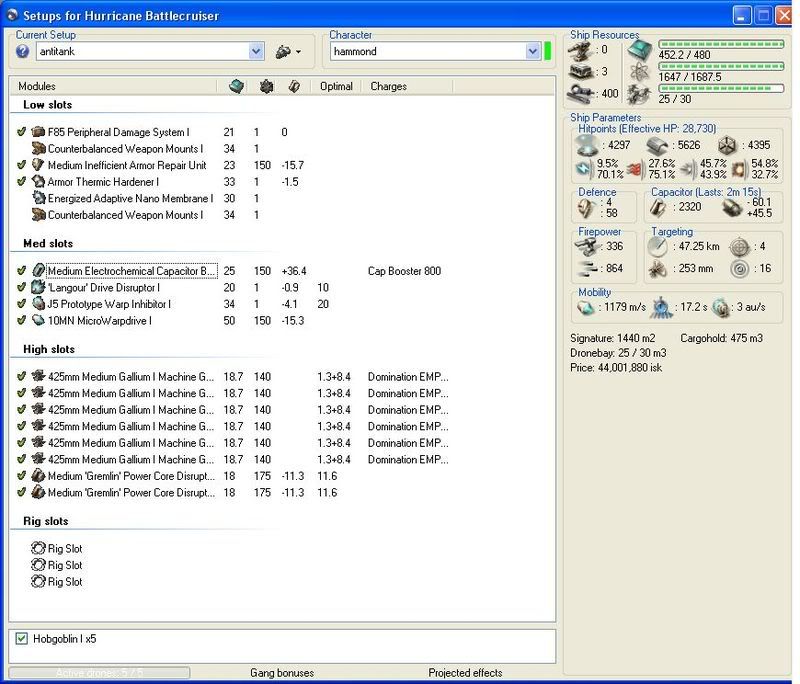The image size is (800, 684).
Task: Toggle the Hobgoblin I x5 drone checkbox
Action: click(x=22, y=639)
